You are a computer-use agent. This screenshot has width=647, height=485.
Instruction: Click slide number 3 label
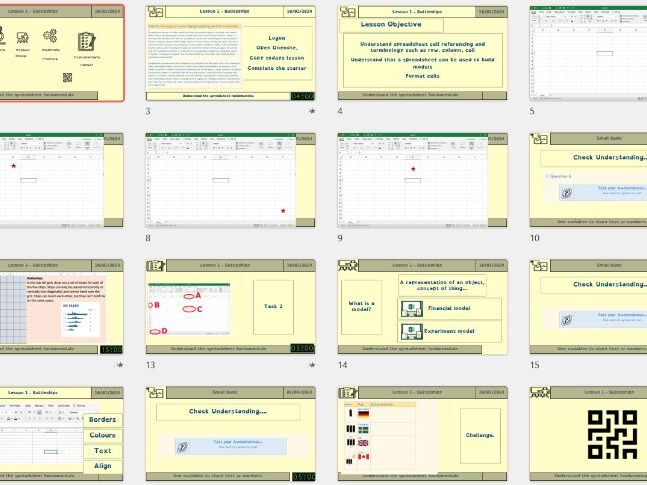click(148, 111)
